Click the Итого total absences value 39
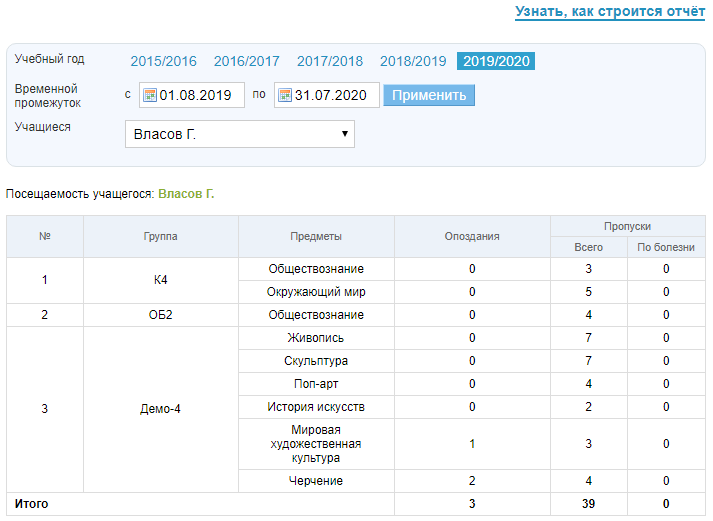 589,504
